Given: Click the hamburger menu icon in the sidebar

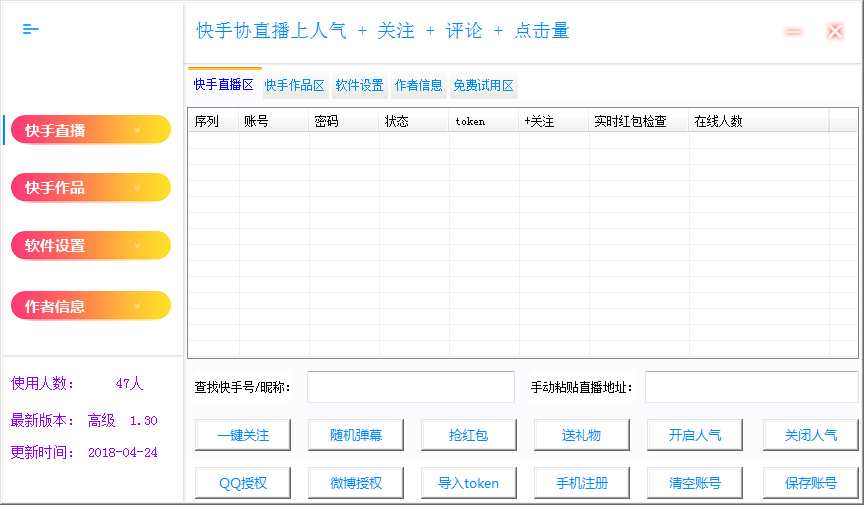Looking at the screenshot, I should click(x=30, y=29).
